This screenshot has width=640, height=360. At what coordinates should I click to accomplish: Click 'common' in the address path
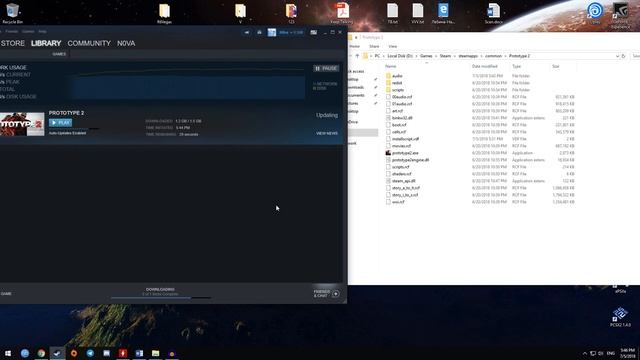(493, 56)
